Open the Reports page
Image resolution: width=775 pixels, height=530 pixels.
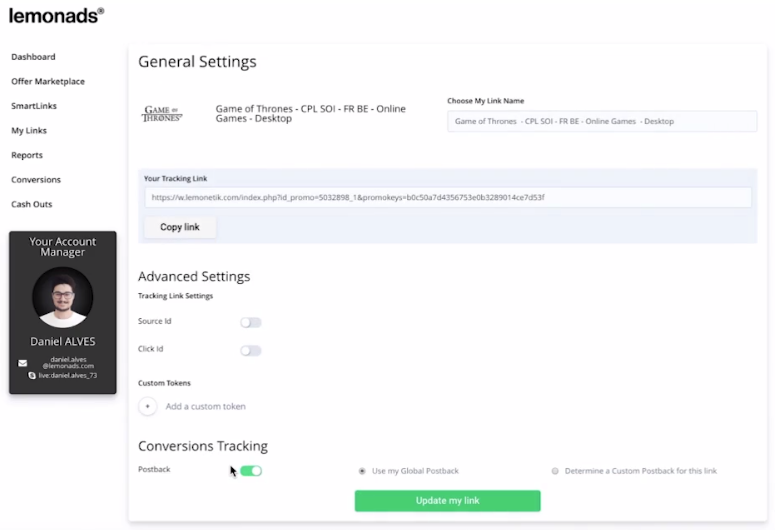27,155
